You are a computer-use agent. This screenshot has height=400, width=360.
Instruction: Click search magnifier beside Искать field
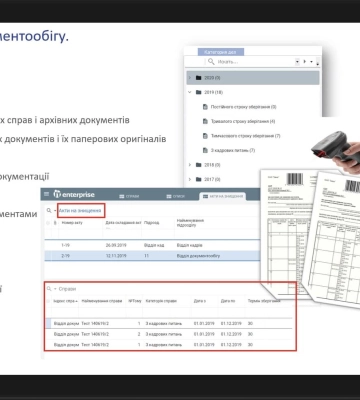(x=211, y=61)
